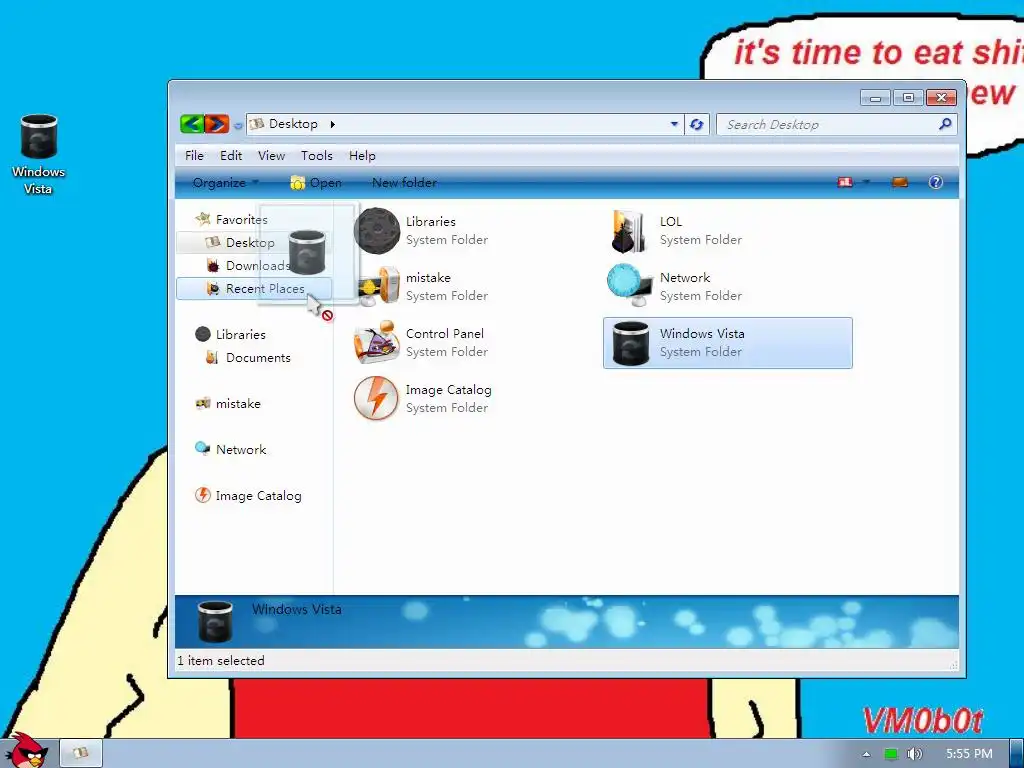Change view with the views icon

coord(845,183)
